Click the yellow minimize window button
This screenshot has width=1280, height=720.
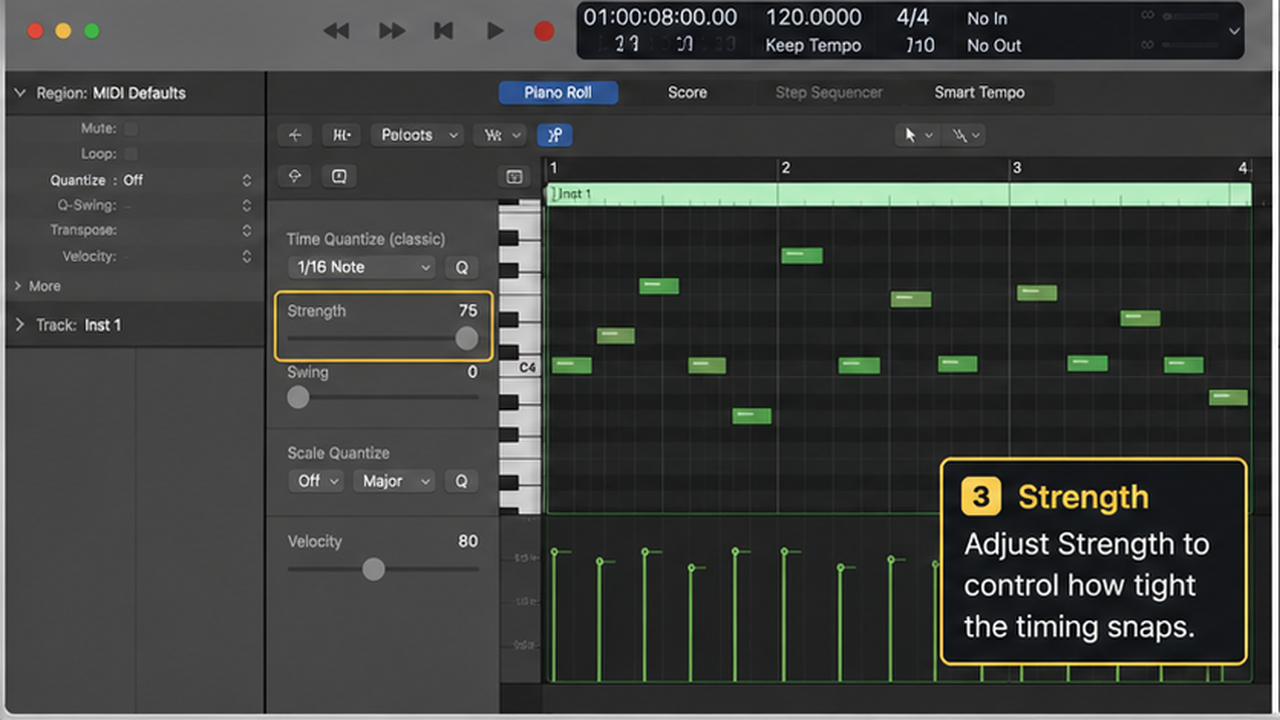[63, 31]
